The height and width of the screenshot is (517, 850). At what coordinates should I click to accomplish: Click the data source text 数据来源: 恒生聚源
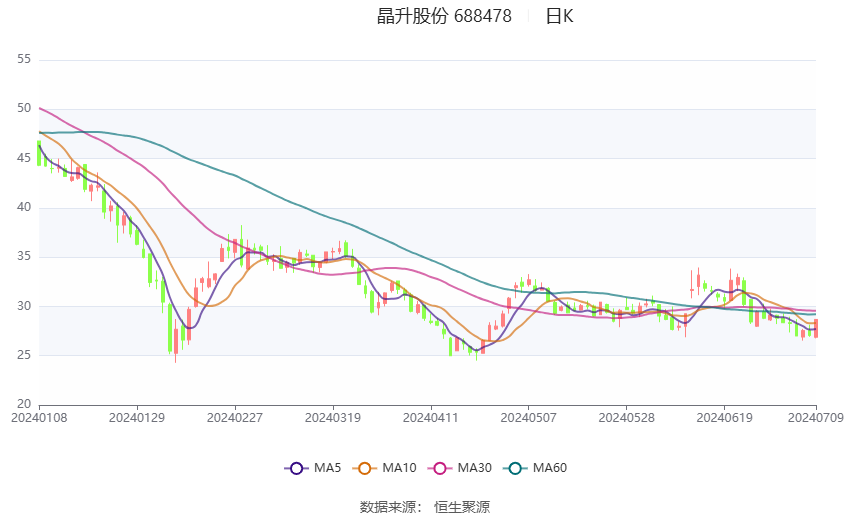pos(425,507)
